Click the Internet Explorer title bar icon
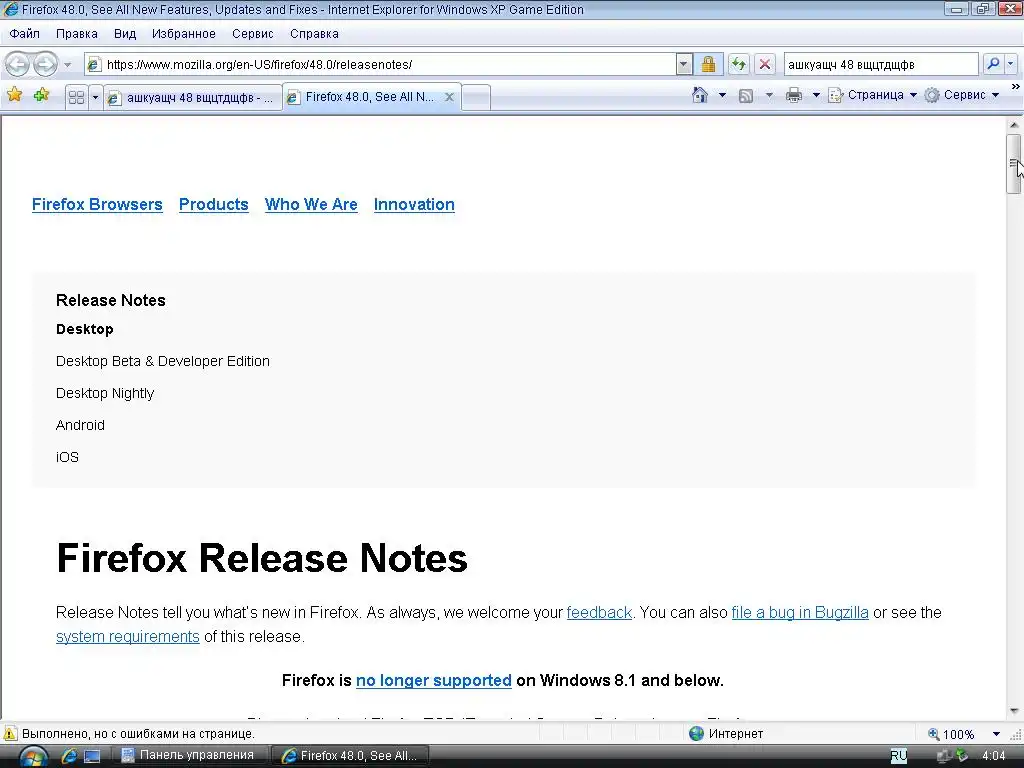Viewport: 1024px width, 768px height. point(10,9)
